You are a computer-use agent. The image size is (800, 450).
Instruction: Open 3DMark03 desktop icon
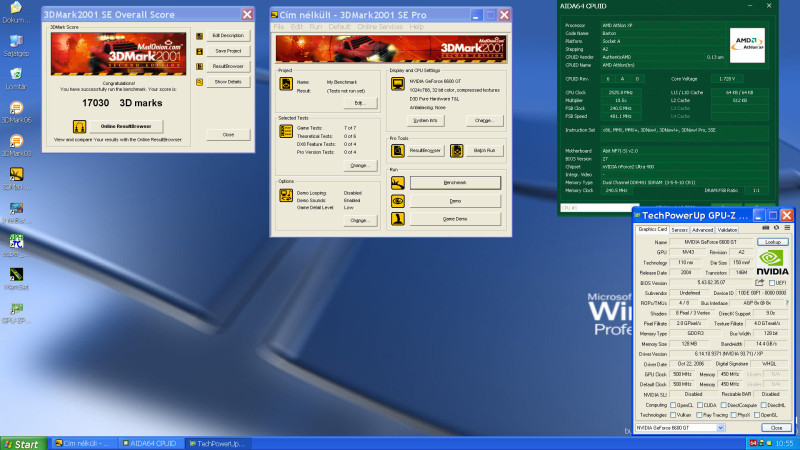[16, 146]
